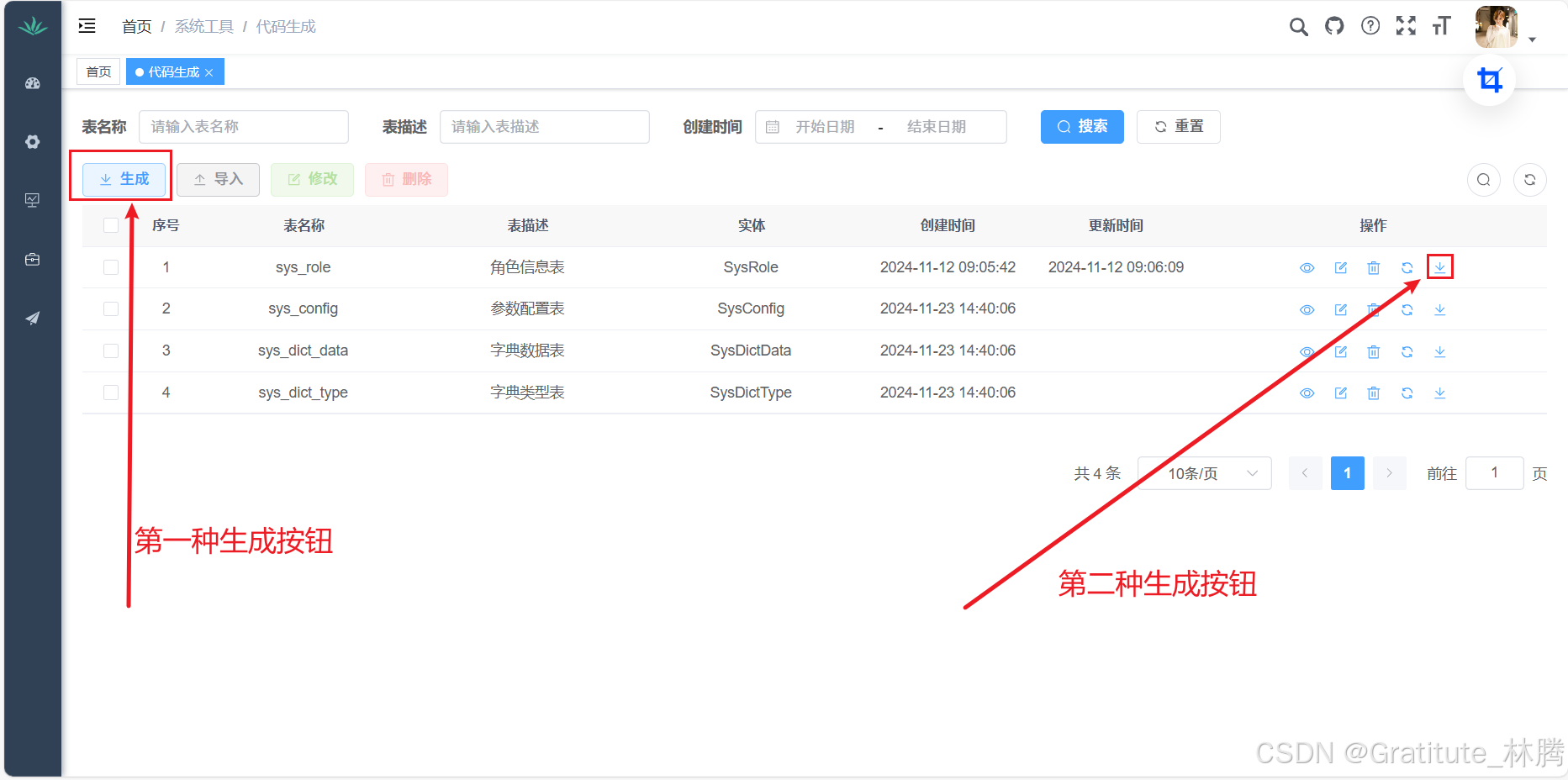This screenshot has height=780, width=1568.
Task: Close the 代码生成 tab
Action: [x=209, y=72]
